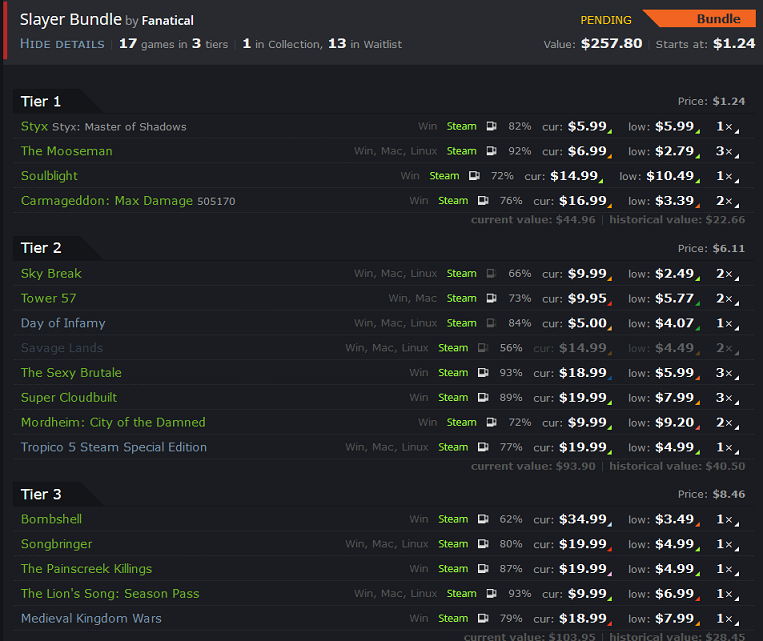Click the dimmed cards icon for Day of Infamy
The image size is (763, 641).
pyautogui.click(x=491, y=323)
